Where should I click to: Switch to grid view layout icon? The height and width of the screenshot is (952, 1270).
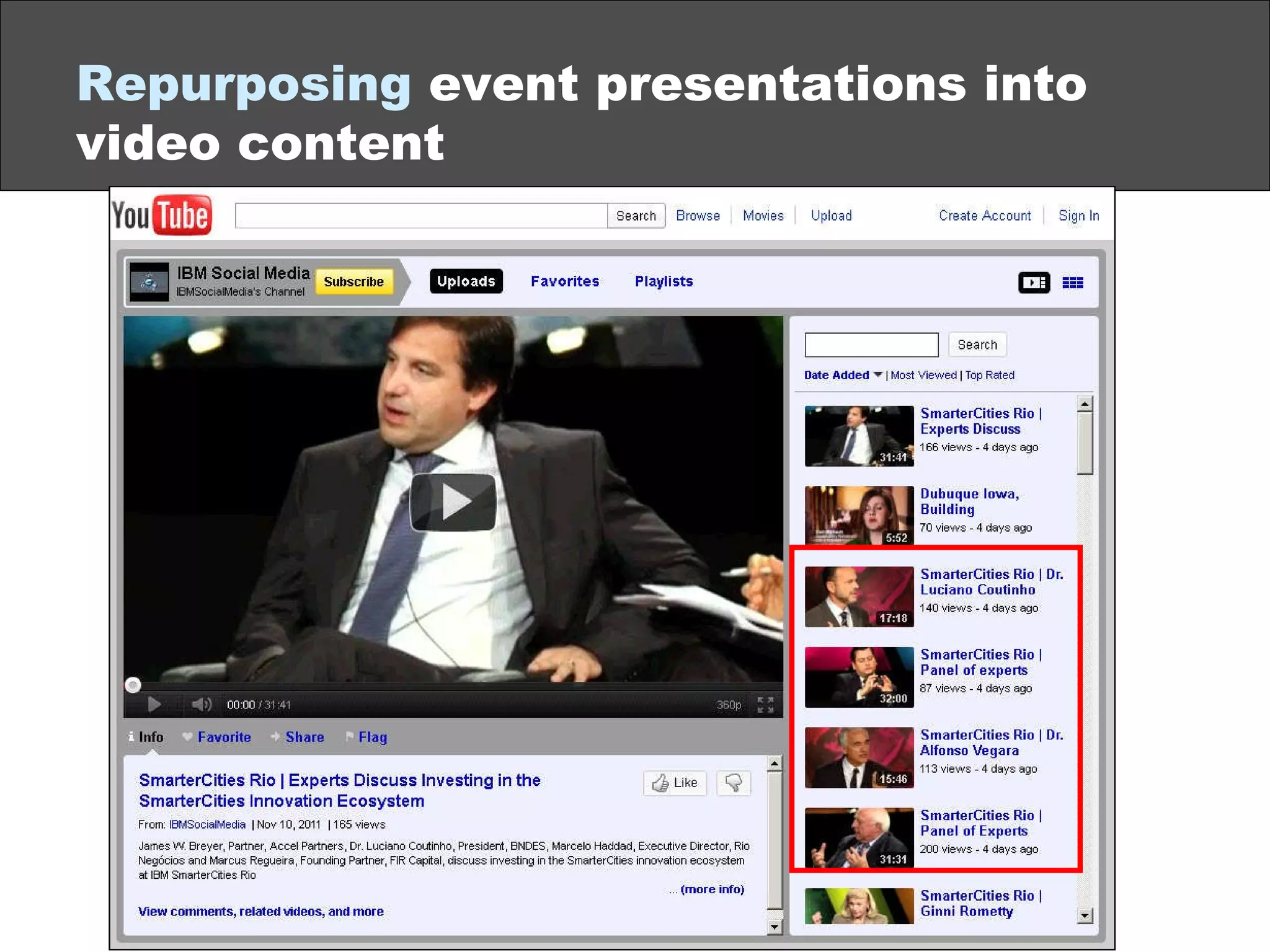[1073, 283]
